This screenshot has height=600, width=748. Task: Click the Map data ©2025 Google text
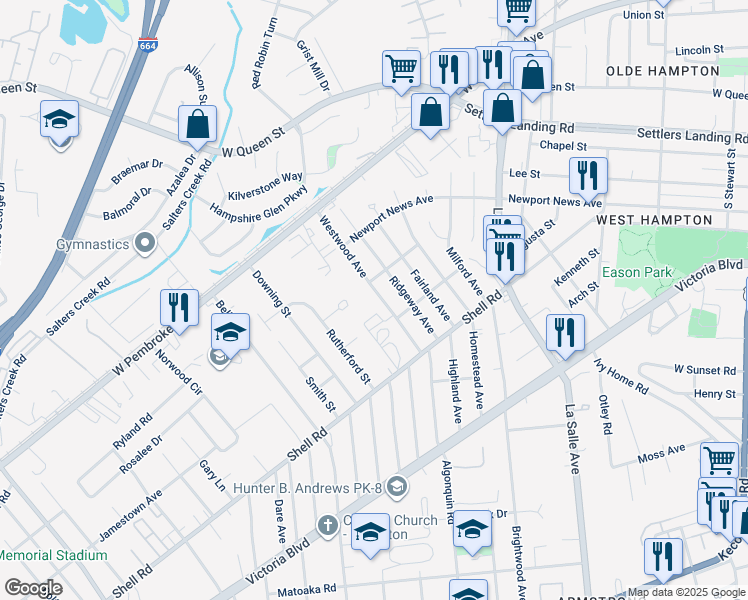(687, 593)
